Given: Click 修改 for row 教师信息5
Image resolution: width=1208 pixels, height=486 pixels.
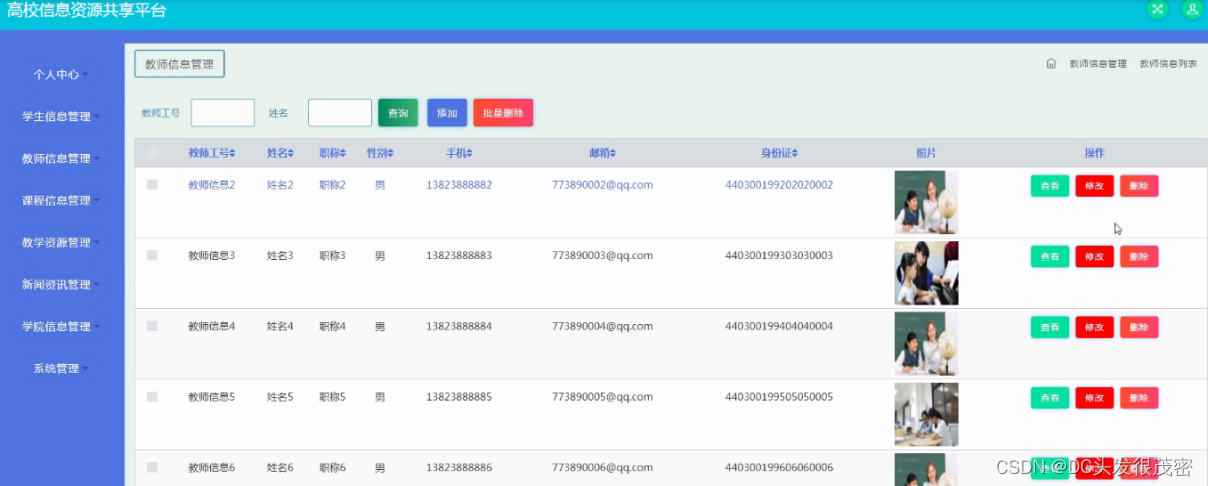Looking at the screenshot, I should [x=1094, y=398].
